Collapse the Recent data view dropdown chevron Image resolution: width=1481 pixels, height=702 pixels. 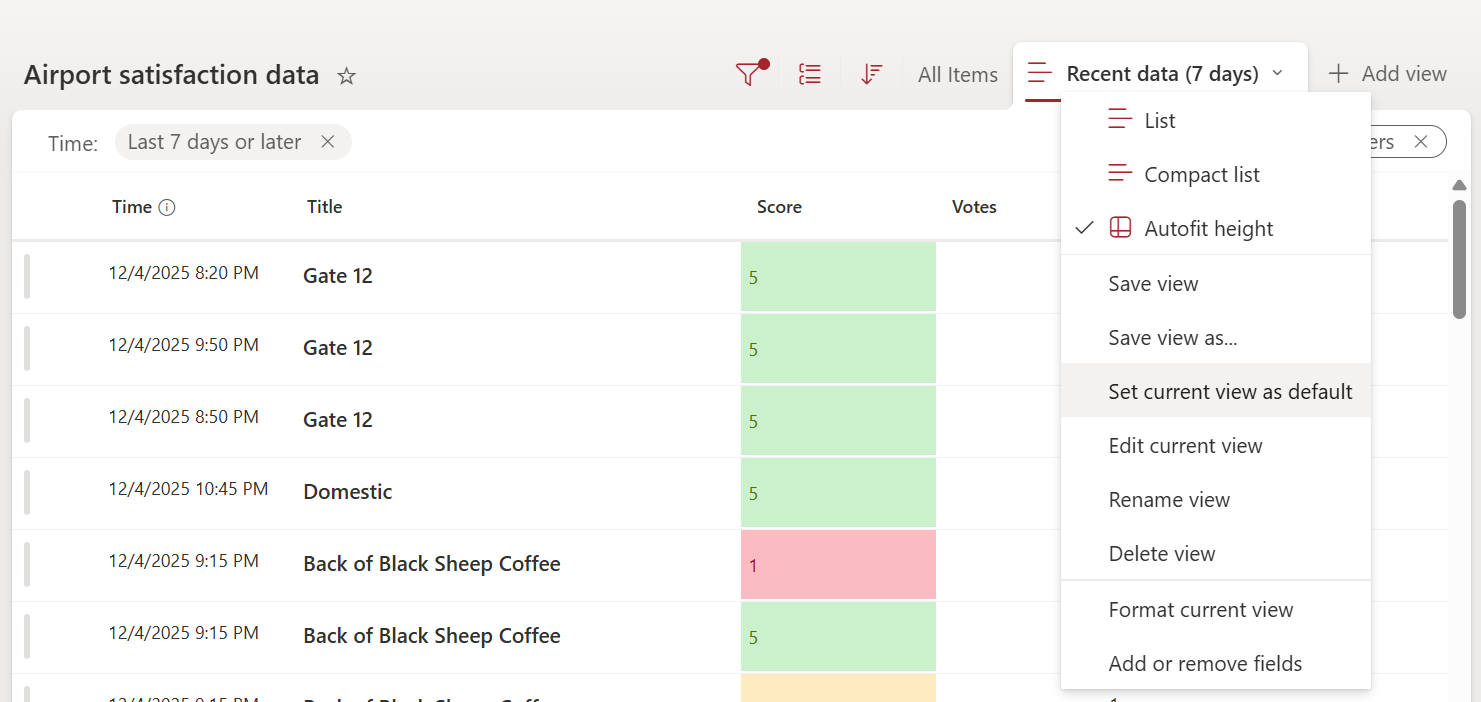coord(1277,74)
